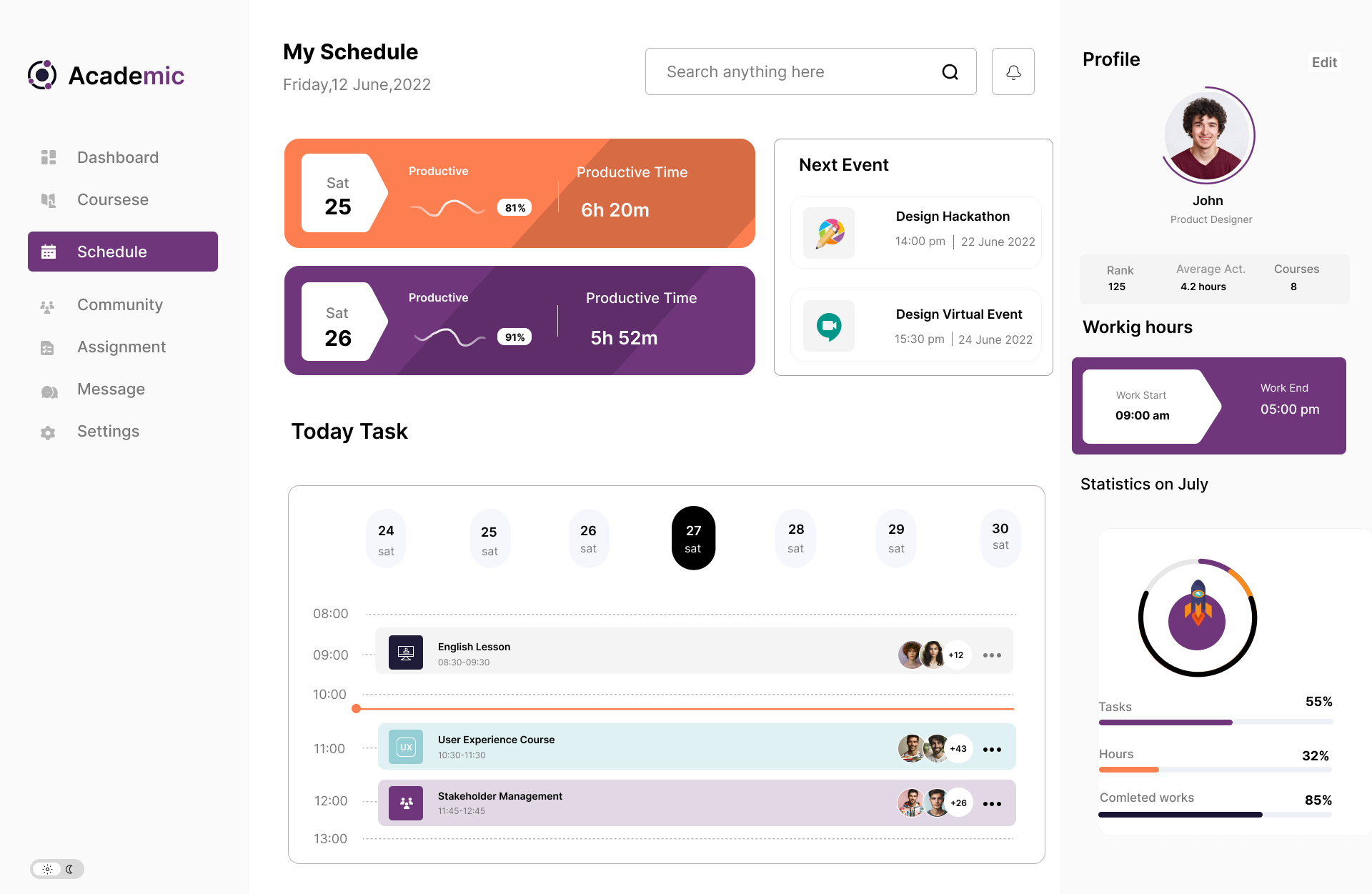Open Stakeholder Management three-dot menu

coord(992,804)
